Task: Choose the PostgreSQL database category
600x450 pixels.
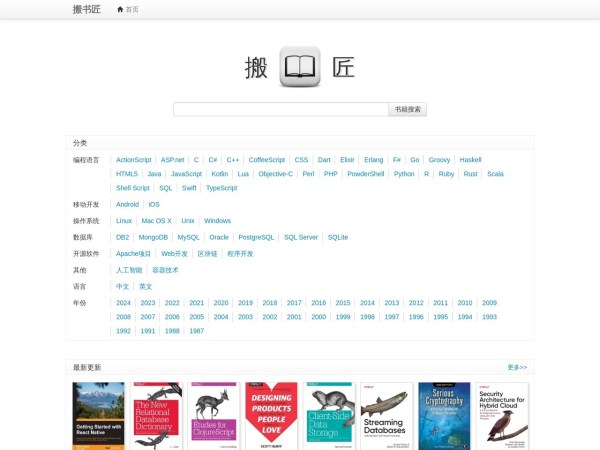Action: (256, 238)
